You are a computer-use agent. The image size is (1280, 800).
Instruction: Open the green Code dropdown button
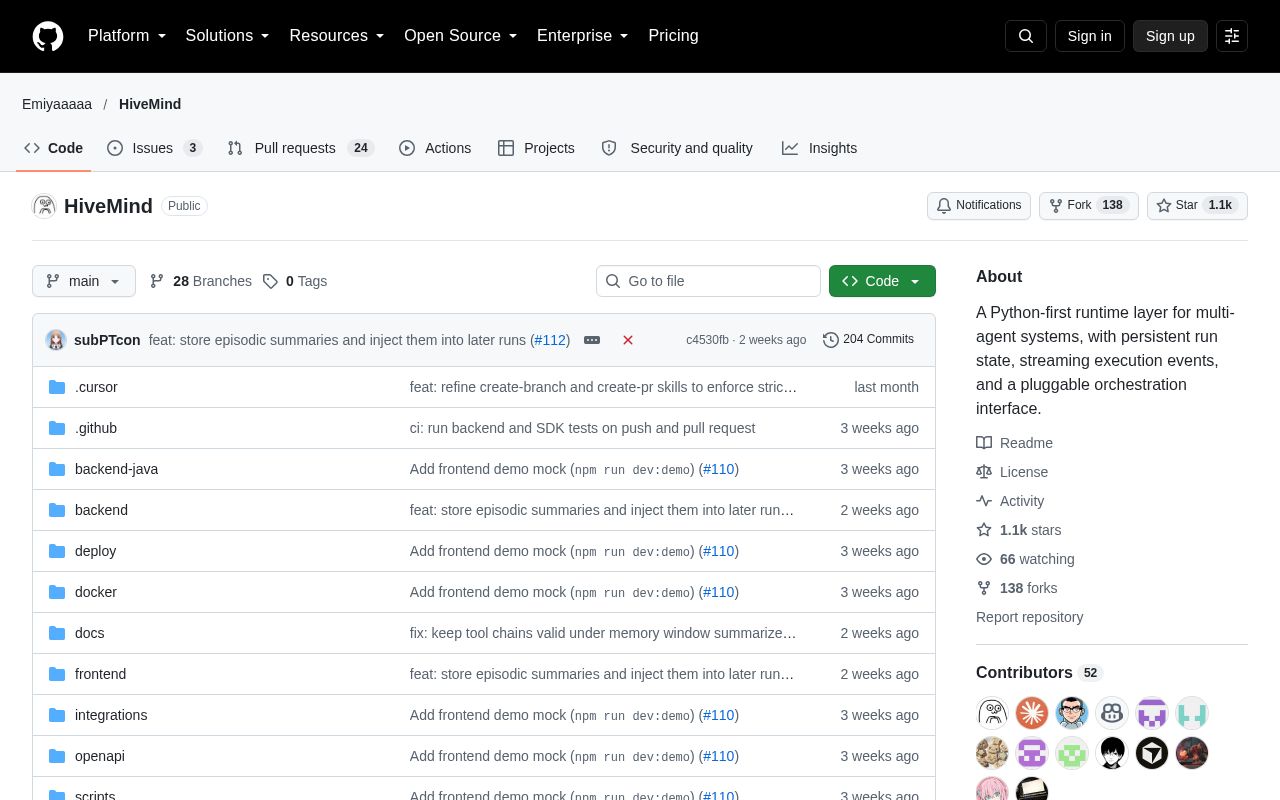coord(882,281)
